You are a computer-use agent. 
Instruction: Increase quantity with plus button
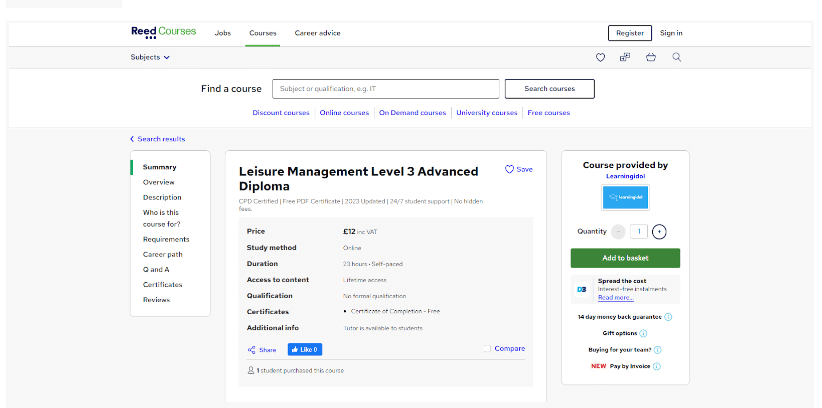pos(659,232)
